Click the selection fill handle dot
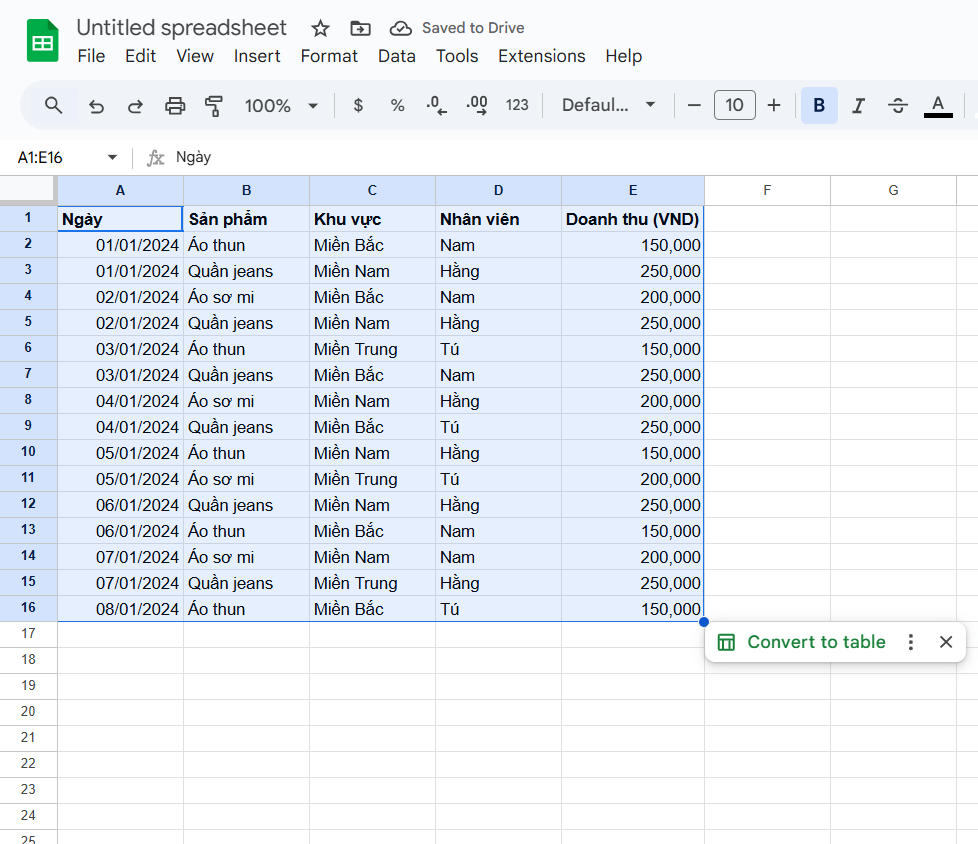Screen dimensions: 978x844 704,622
